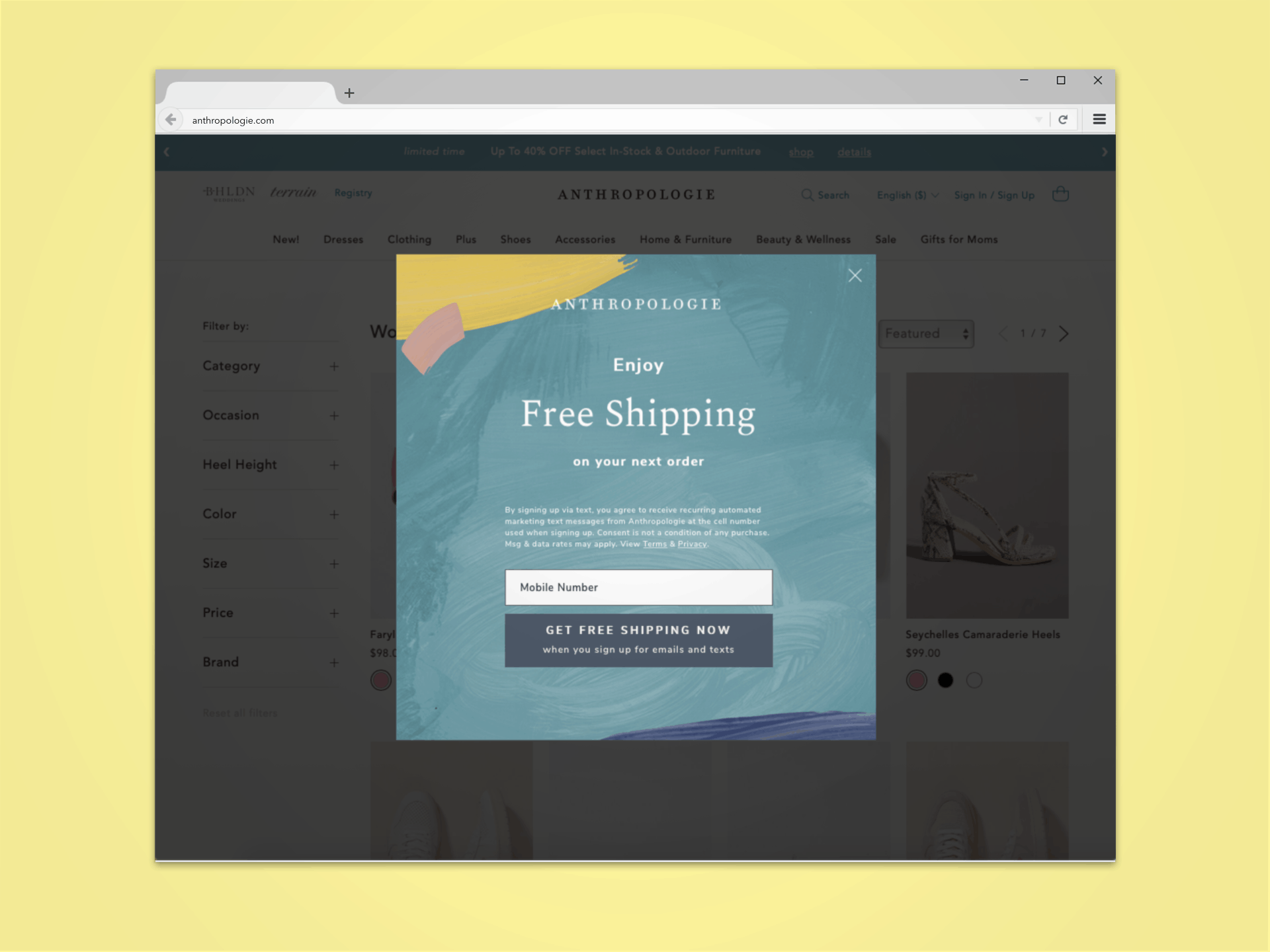Click the browser reload icon
Viewport: 1270px width, 952px height.
[x=1063, y=120]
